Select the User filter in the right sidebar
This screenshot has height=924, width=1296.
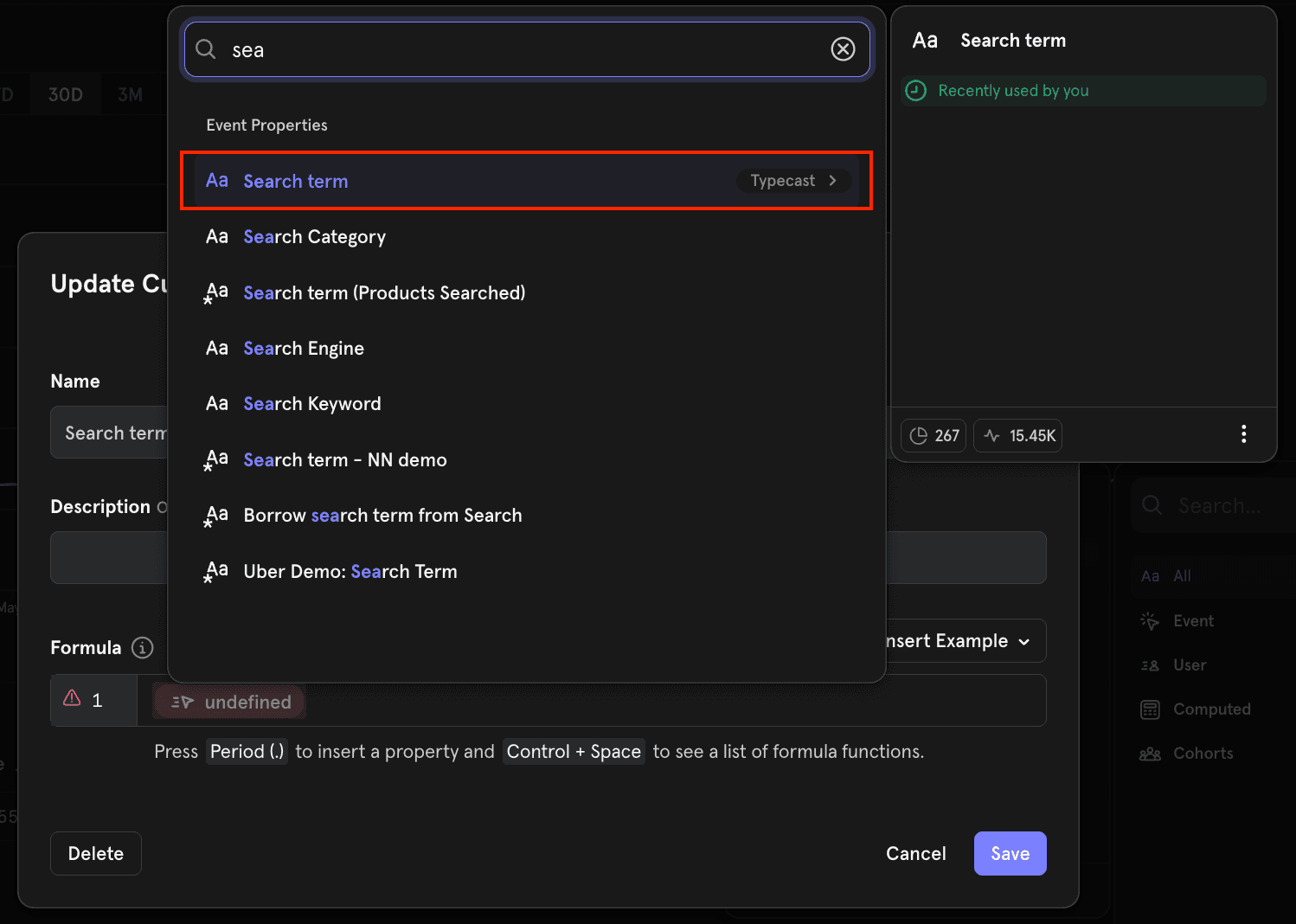tap(1189, 664)
